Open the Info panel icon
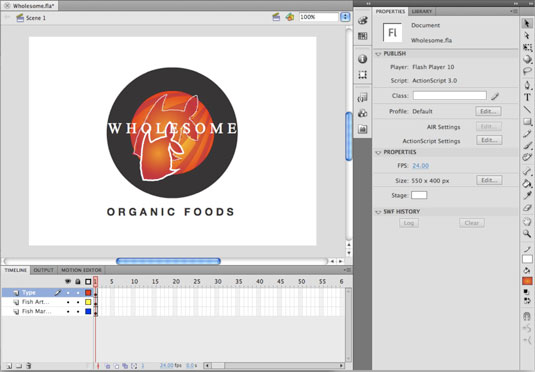Screen dimensions: 535x372 (x=362, y=59)
